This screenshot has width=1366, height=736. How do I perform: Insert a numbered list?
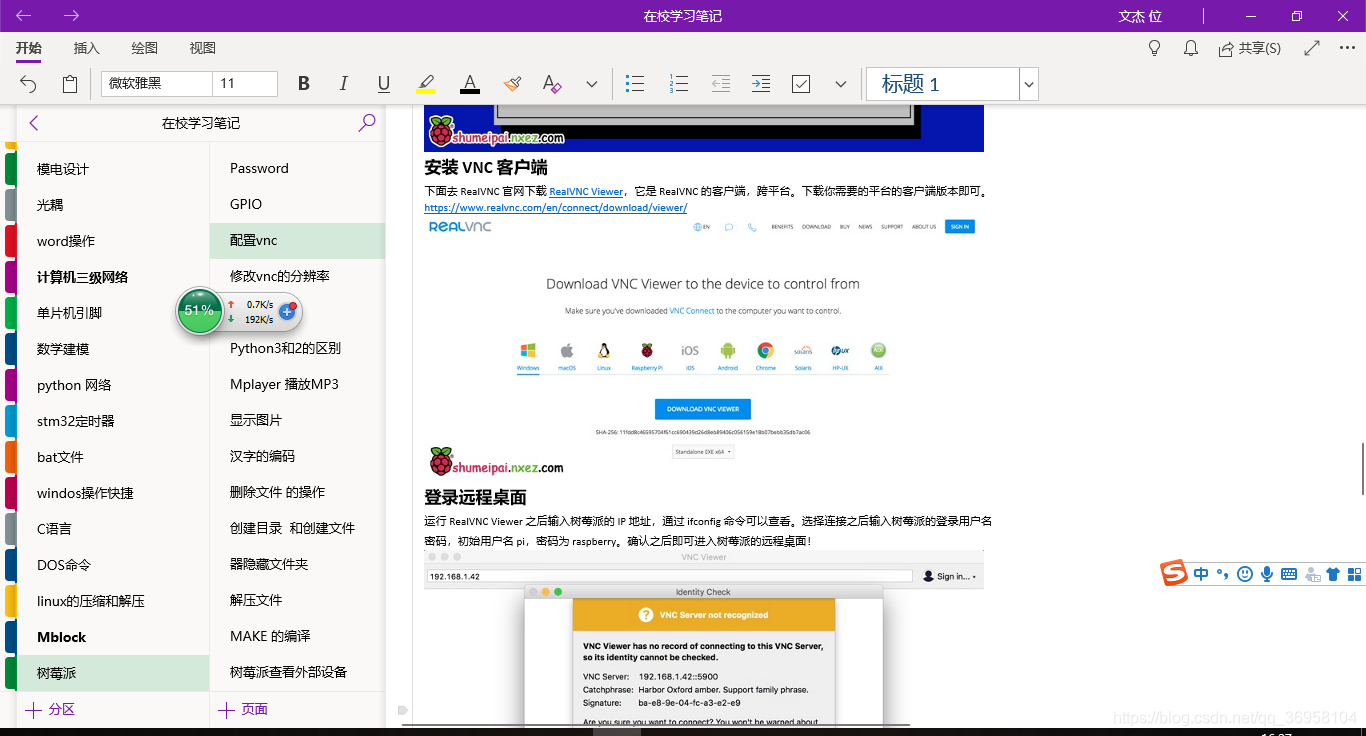point(679,84)
